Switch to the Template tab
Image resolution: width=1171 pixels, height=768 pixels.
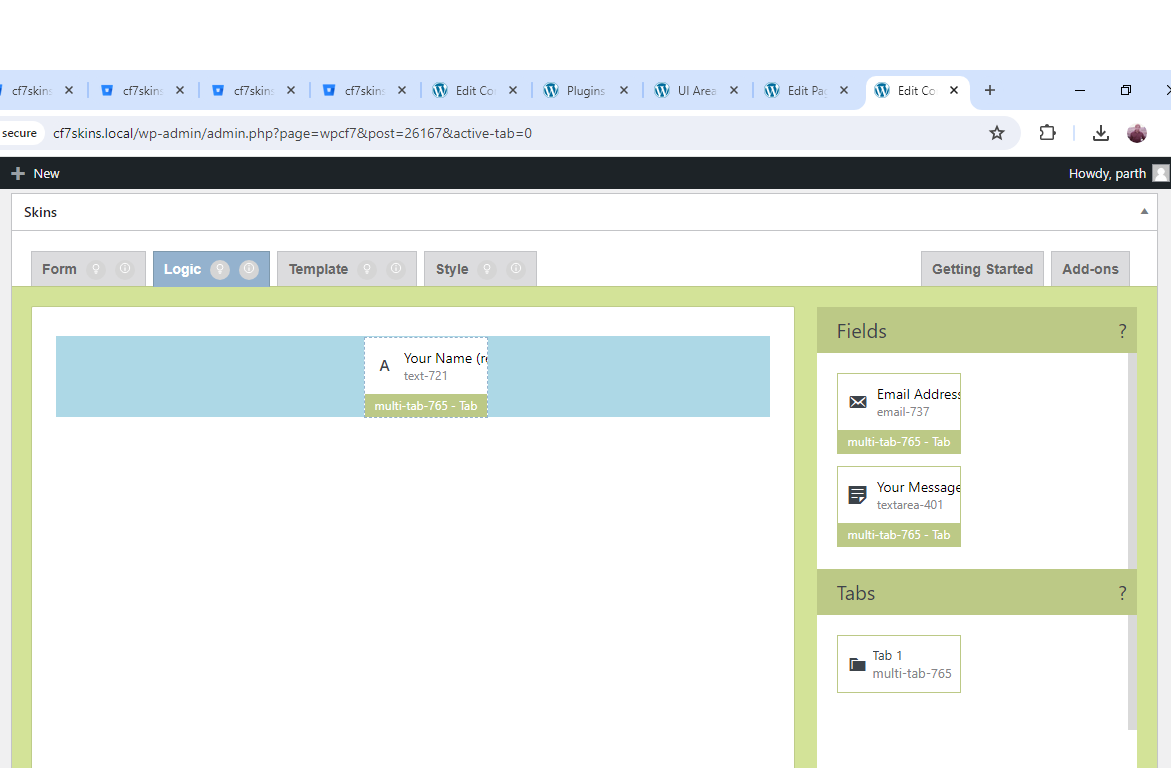[x=319, y=269]
